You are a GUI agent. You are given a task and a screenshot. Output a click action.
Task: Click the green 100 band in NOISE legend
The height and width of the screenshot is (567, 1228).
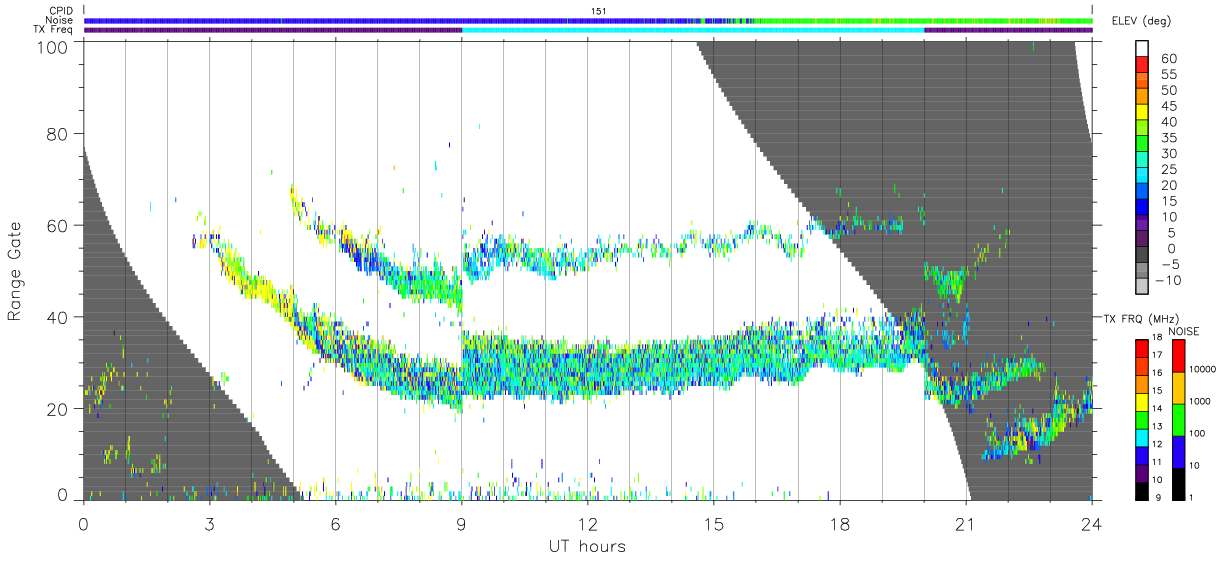coord(1180,419)
